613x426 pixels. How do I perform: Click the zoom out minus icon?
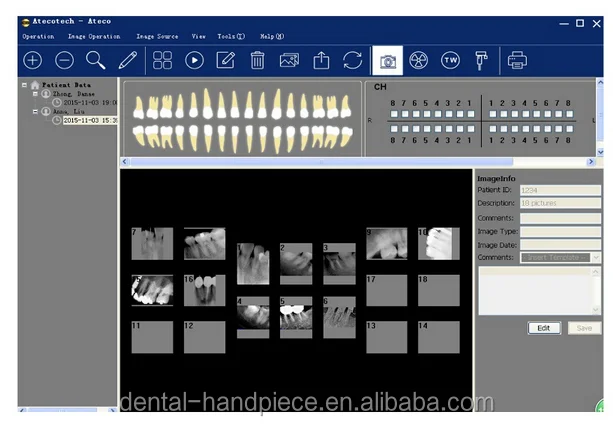point(65,61)
